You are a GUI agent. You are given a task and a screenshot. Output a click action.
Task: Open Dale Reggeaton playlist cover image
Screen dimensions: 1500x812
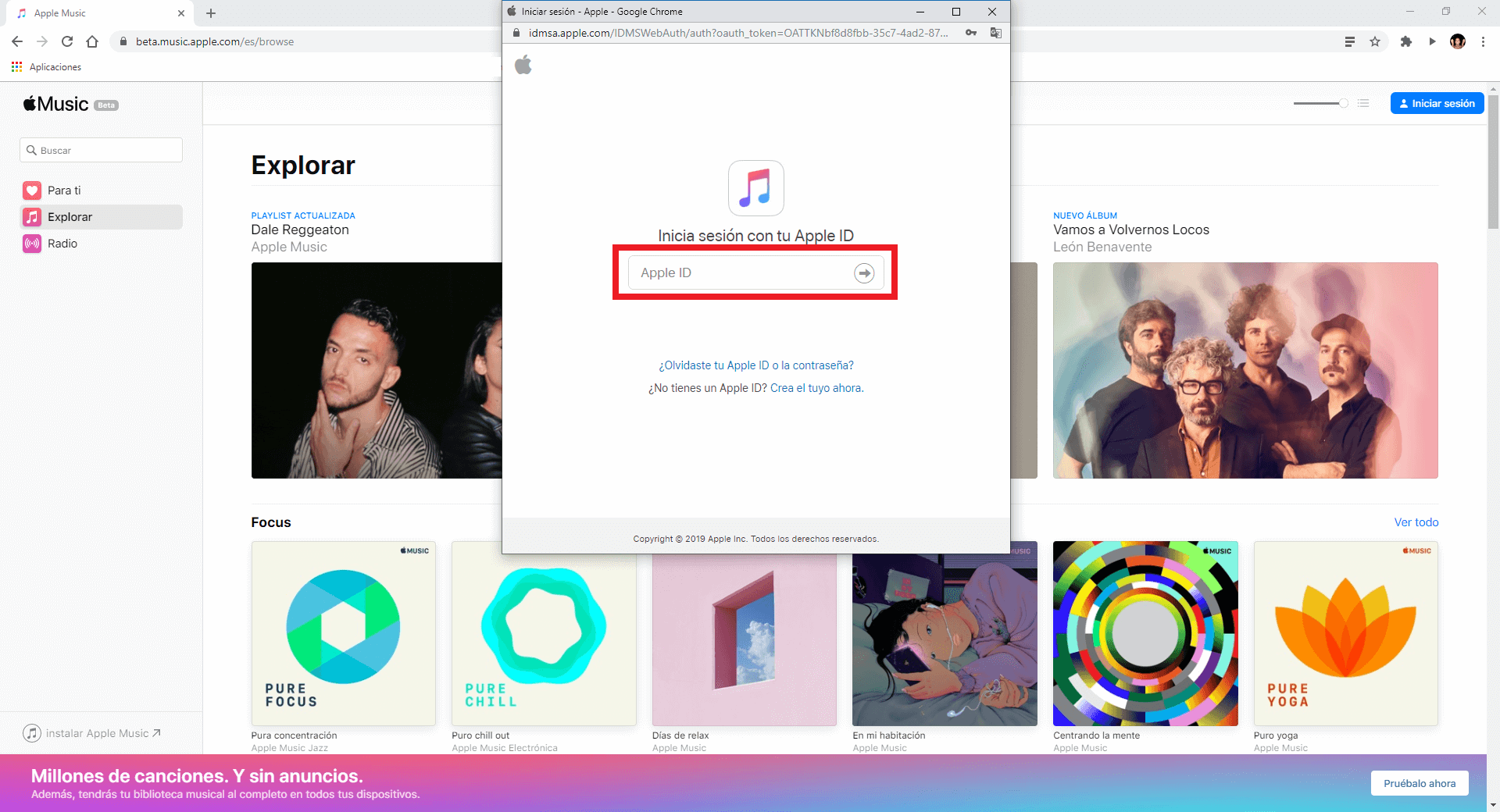point(377,370)
